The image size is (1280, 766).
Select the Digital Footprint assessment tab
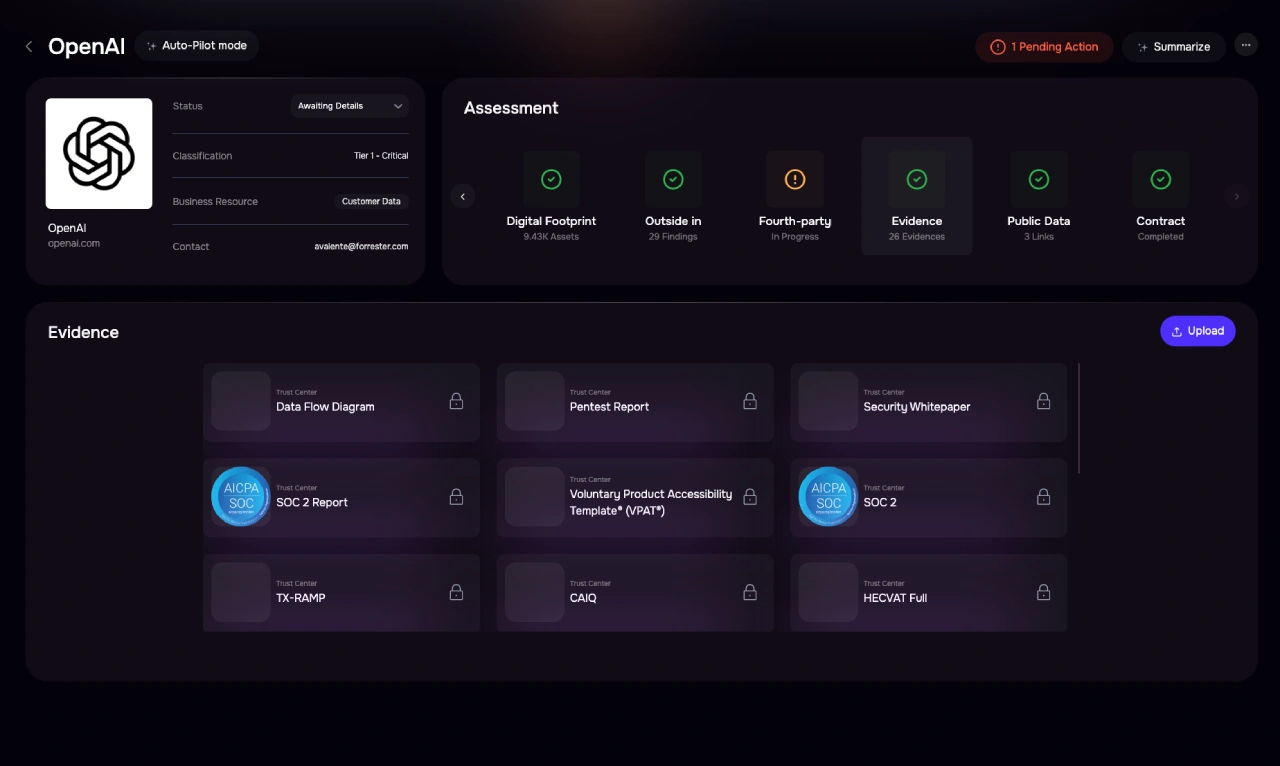551,196
